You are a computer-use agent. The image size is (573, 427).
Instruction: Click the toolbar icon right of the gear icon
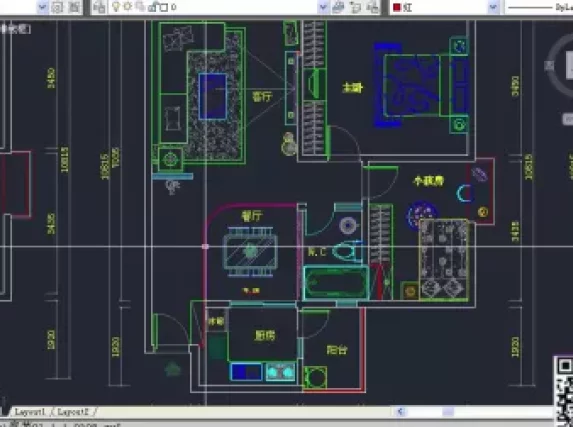(x=74, y=7)
